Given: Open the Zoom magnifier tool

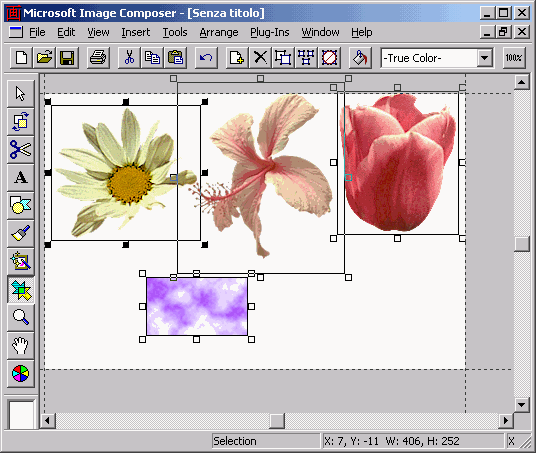Looking at the screenshot, I should (21, 318).
